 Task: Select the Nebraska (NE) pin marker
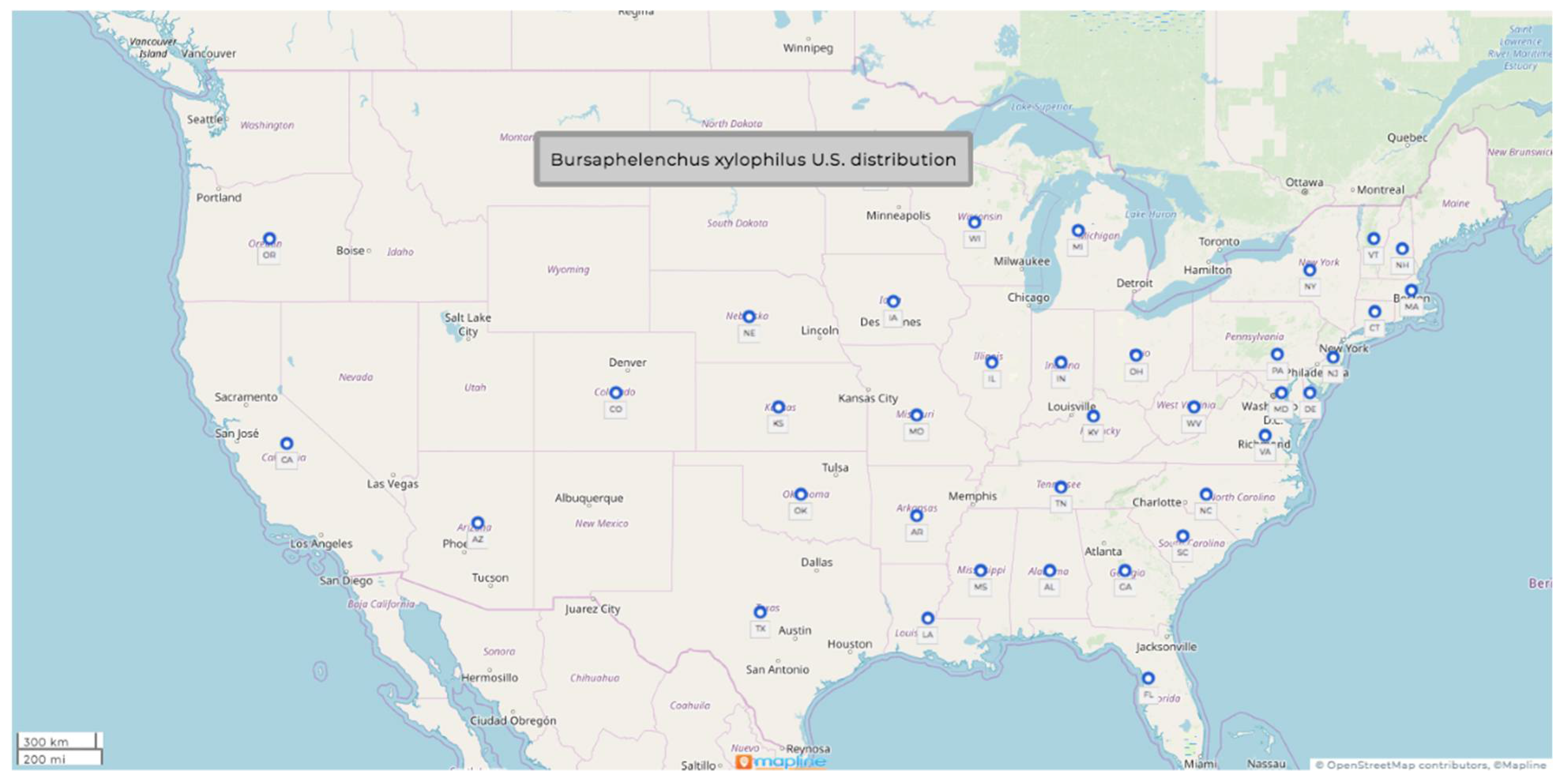point(749,317)
